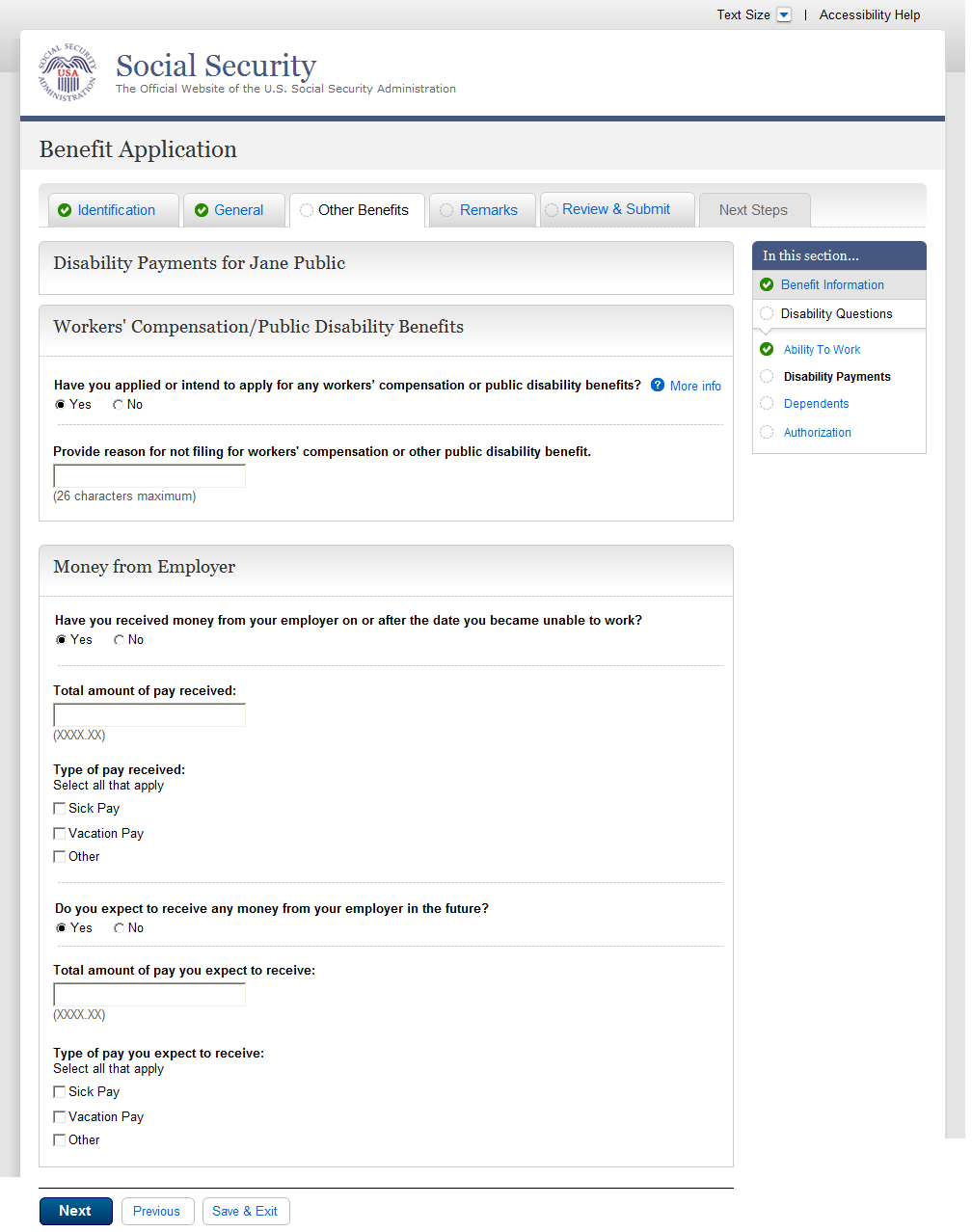Viewport: 972px width, 1232px height.
Task: Select No for workers' compensation question
Action: coord(119,405)
